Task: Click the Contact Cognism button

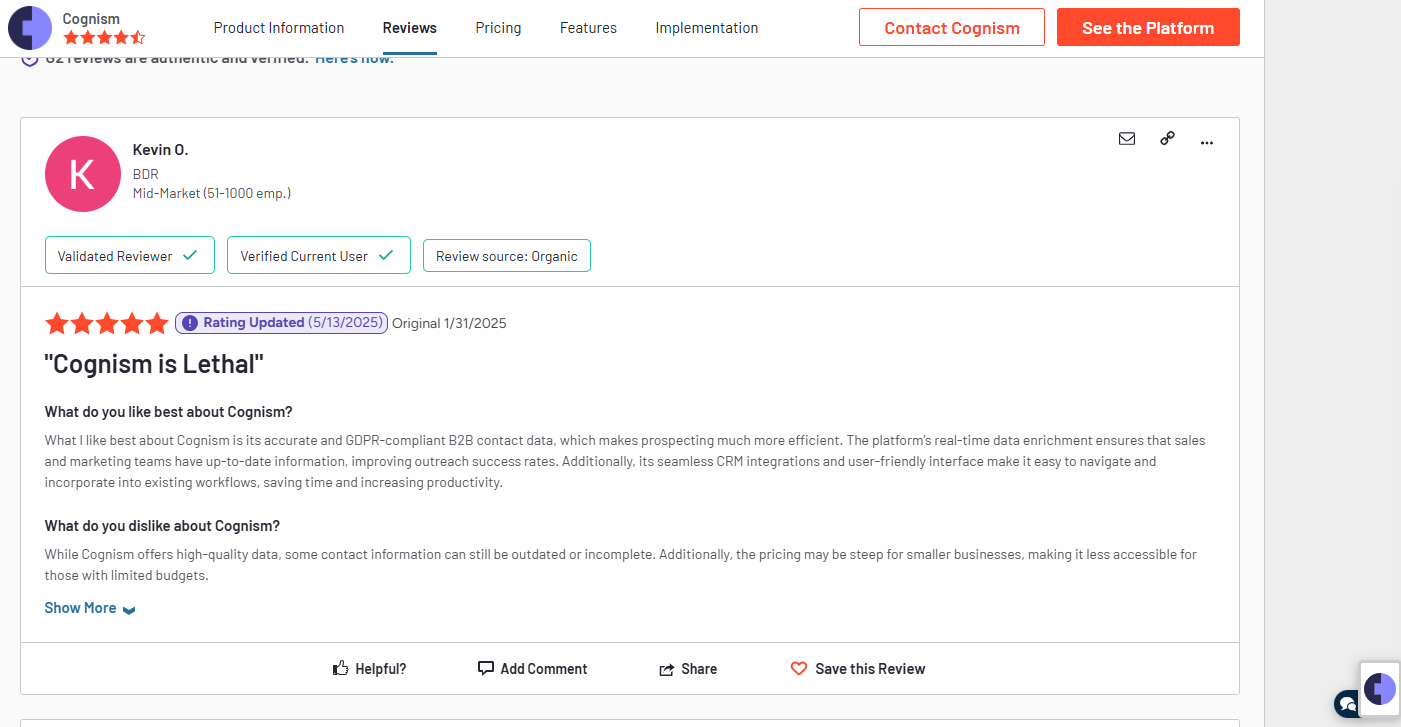Action: coord(952,27)
